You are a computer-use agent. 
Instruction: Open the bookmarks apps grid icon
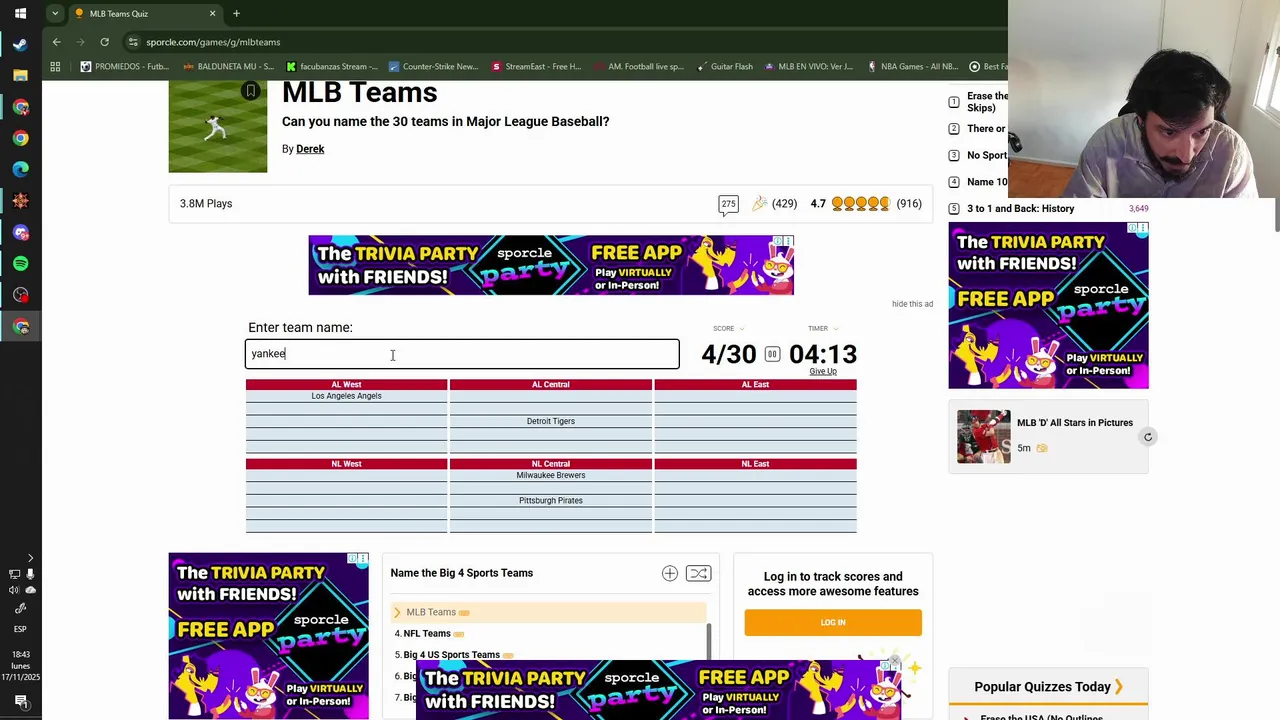pyautogui.click(x=55, y=67)
